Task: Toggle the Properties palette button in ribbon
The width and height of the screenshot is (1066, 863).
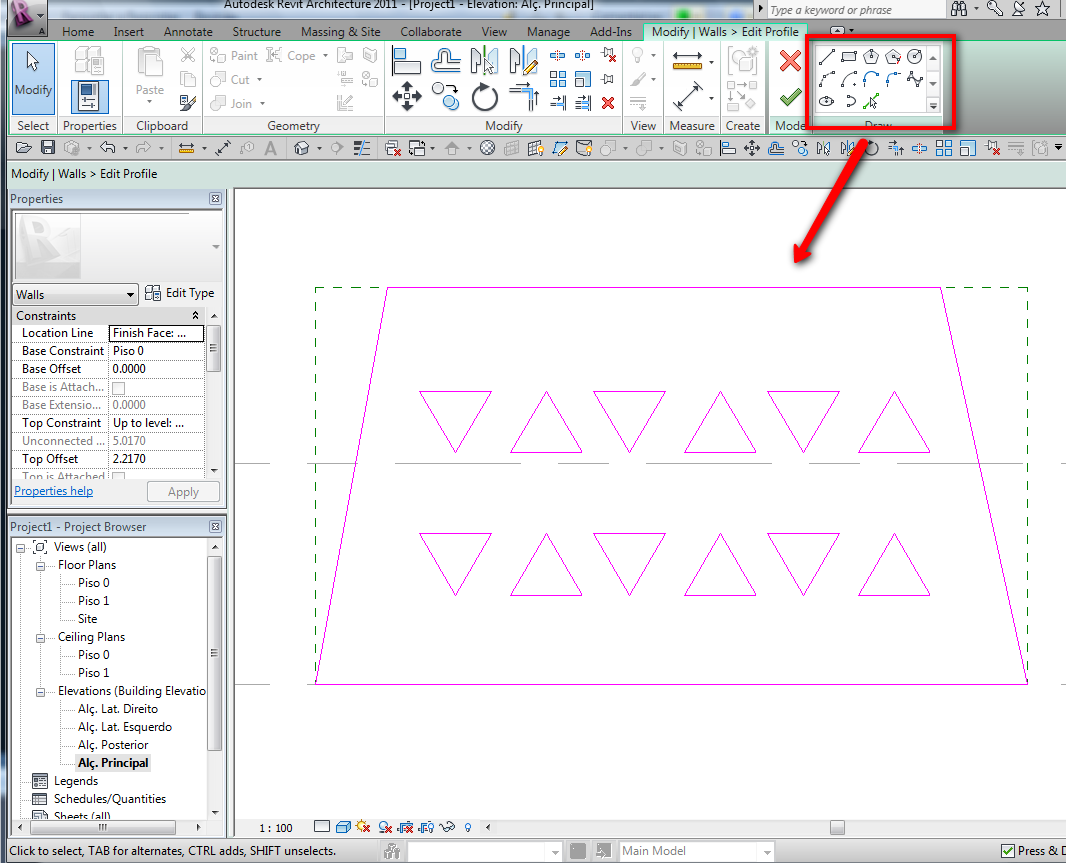Action: pyautogui.click(x=90, y=97)
